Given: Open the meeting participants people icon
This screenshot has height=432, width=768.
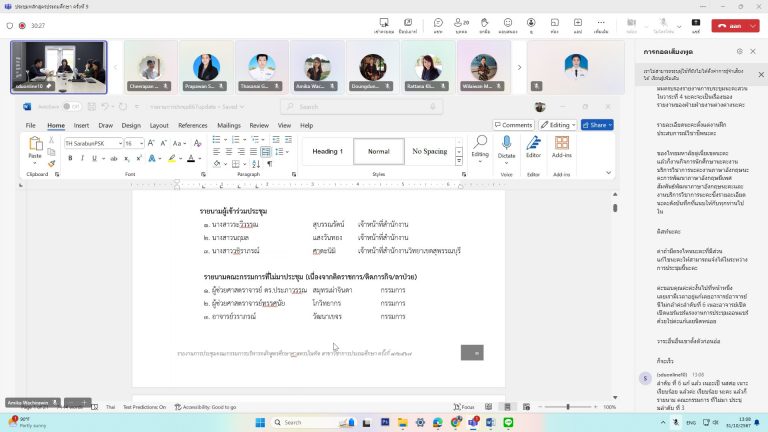Looking at the screenshot, I should pos(462,24).
